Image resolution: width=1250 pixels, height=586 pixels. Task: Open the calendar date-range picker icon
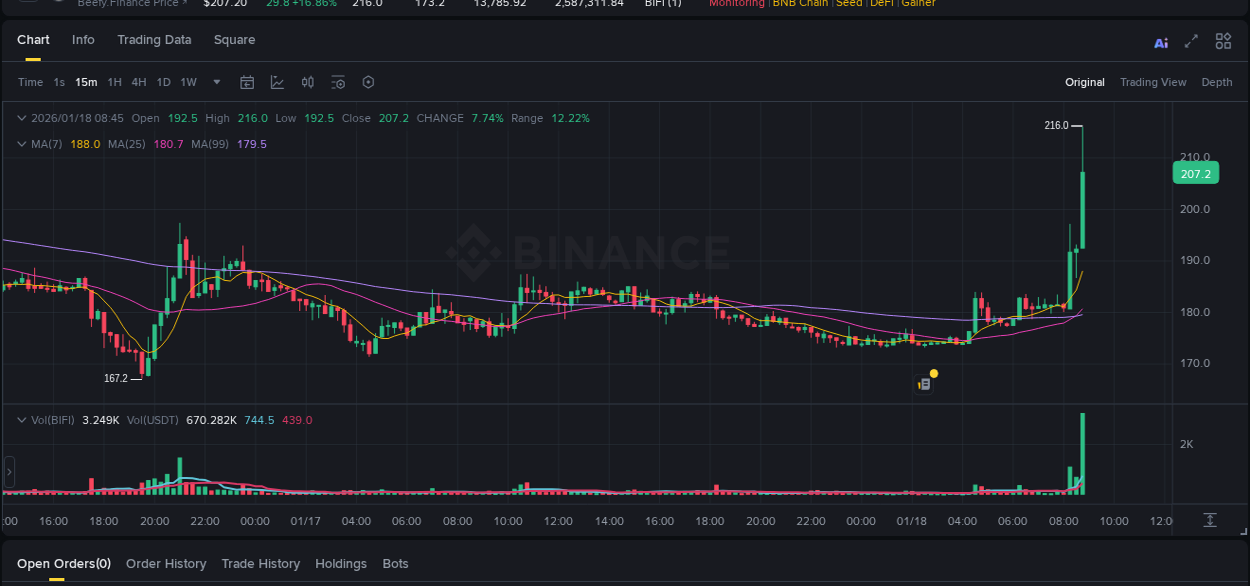click(247, 82)
